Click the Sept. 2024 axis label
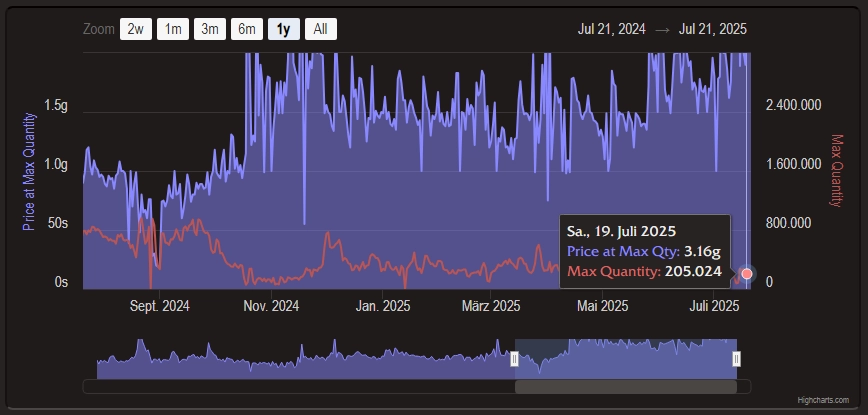This screenshot has width=868, height=415. coord(159,306)
